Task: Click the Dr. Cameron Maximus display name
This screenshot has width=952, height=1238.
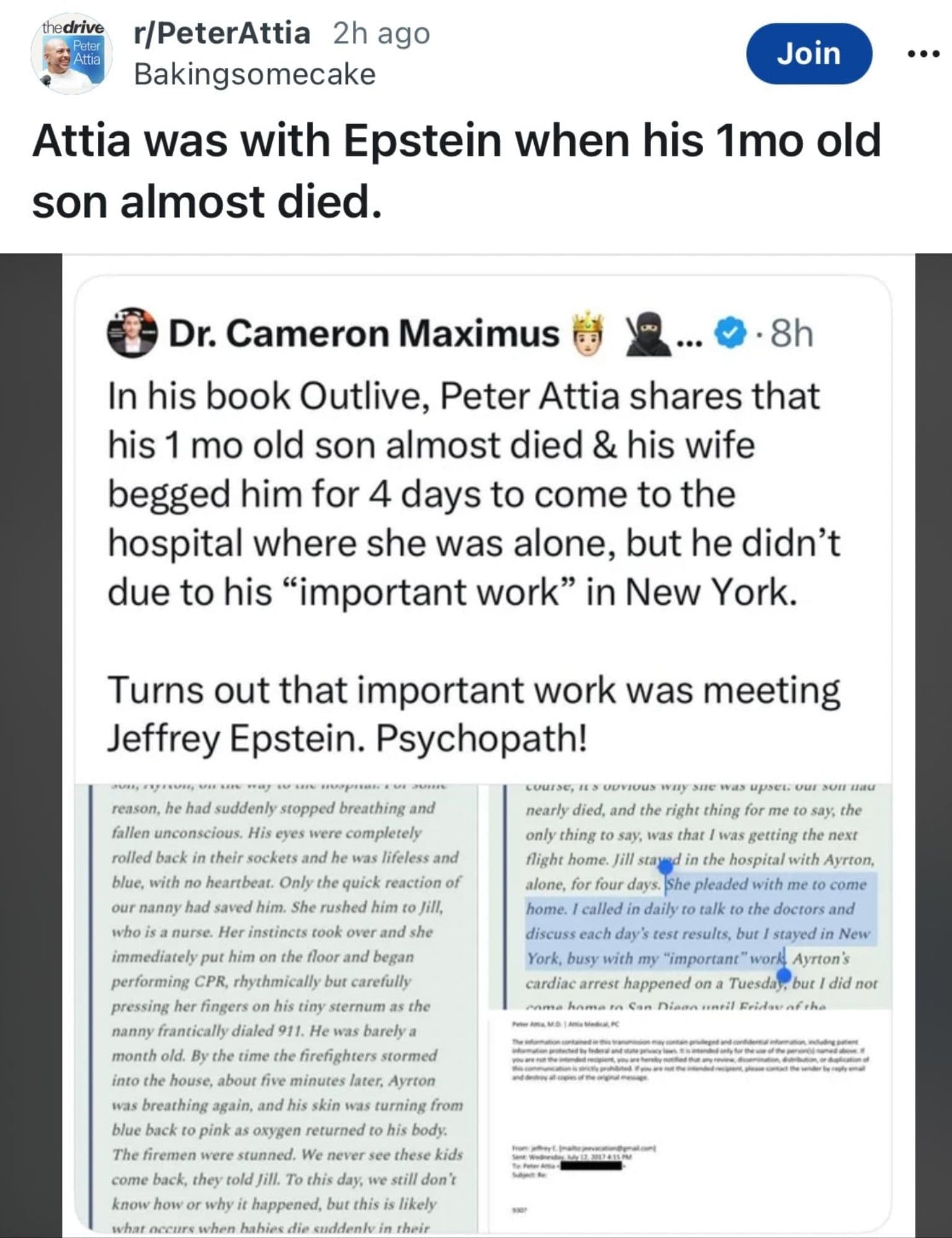Action: click(364, 334)
